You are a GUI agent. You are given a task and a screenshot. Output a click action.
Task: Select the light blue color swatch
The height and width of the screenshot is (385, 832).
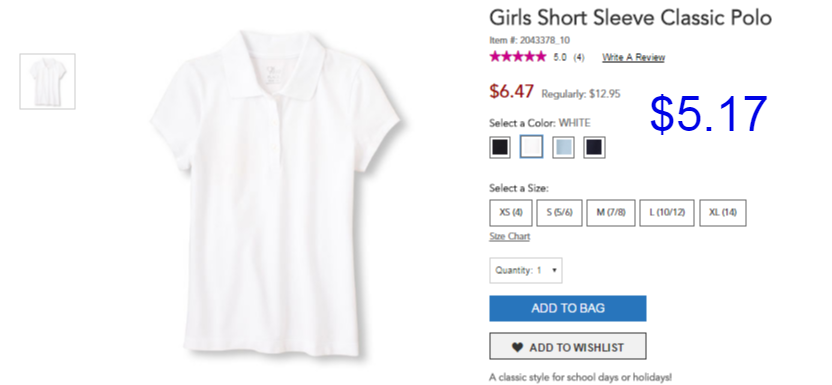(x=563, y=147)
